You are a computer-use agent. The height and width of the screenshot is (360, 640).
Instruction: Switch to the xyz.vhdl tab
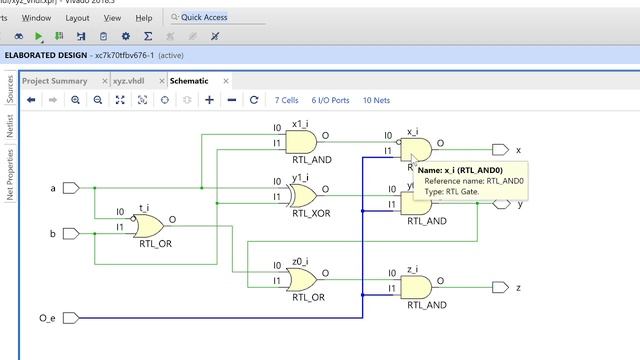(x=129, y=81)
